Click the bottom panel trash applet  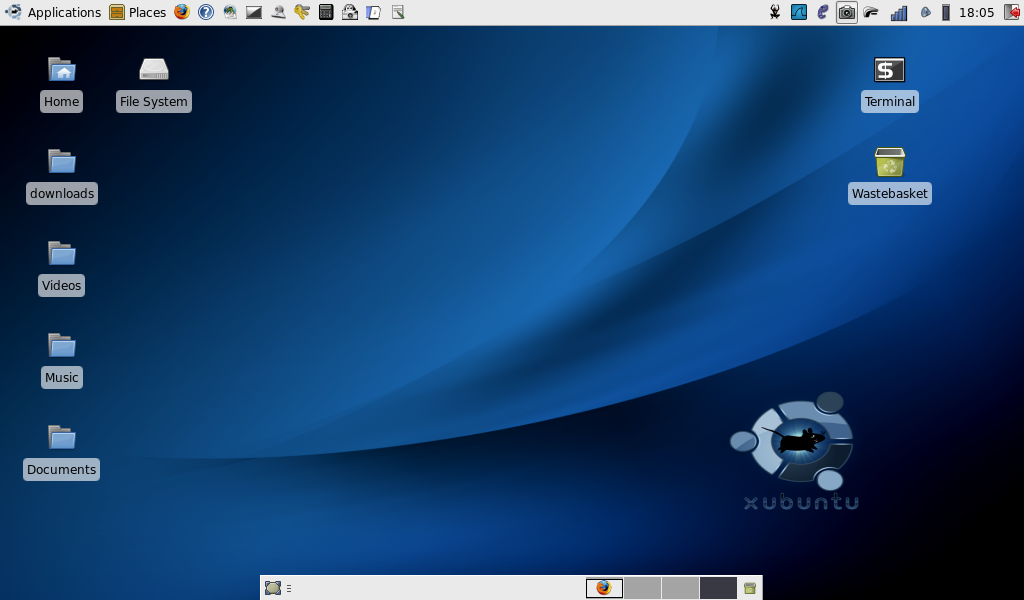(x=750, y=588)
